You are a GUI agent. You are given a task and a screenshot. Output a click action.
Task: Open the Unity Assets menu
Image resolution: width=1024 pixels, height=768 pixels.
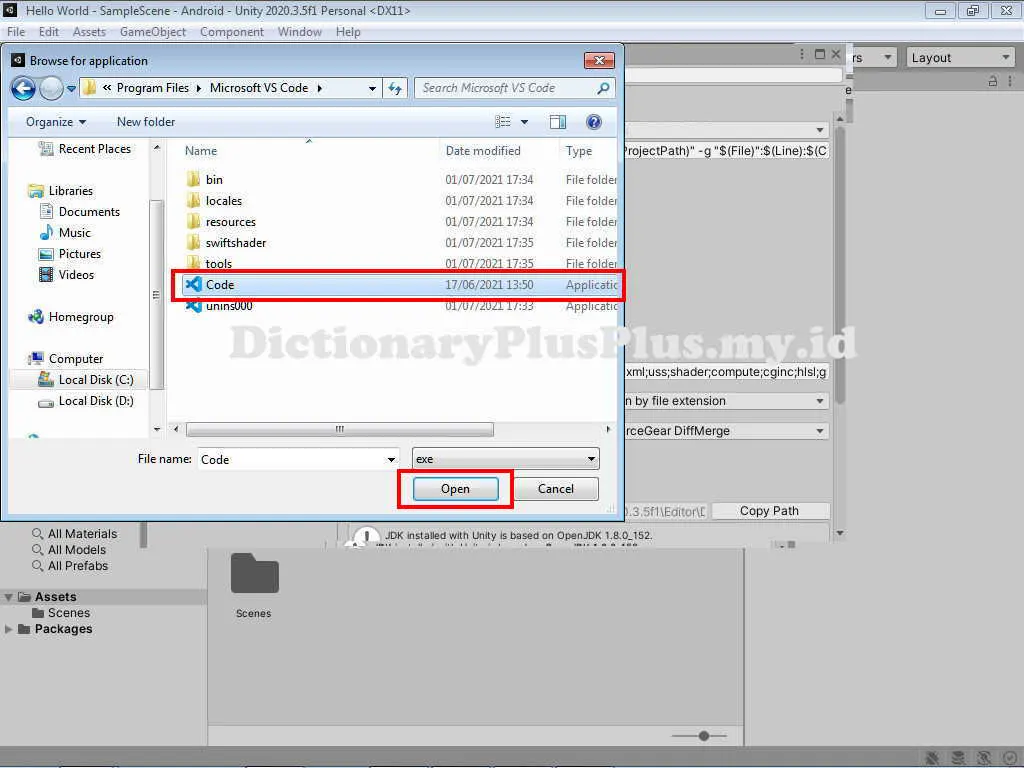click(x=89, y=32)
